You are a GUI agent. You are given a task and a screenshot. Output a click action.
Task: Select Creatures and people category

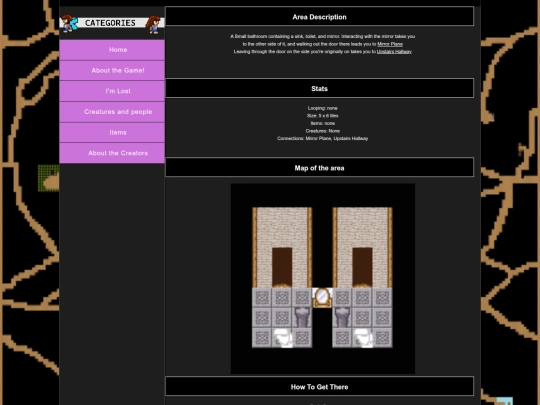112,112
